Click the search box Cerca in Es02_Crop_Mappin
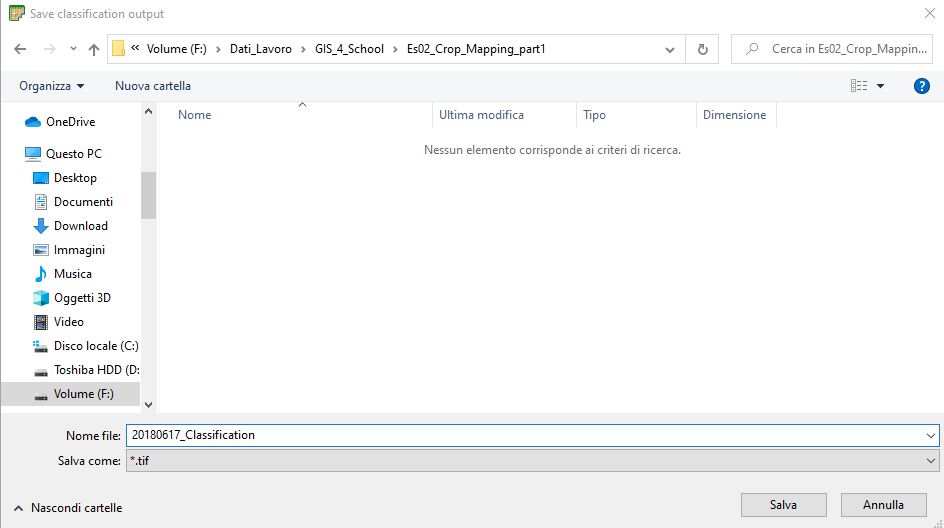944x528 pixels. point(832,49)
